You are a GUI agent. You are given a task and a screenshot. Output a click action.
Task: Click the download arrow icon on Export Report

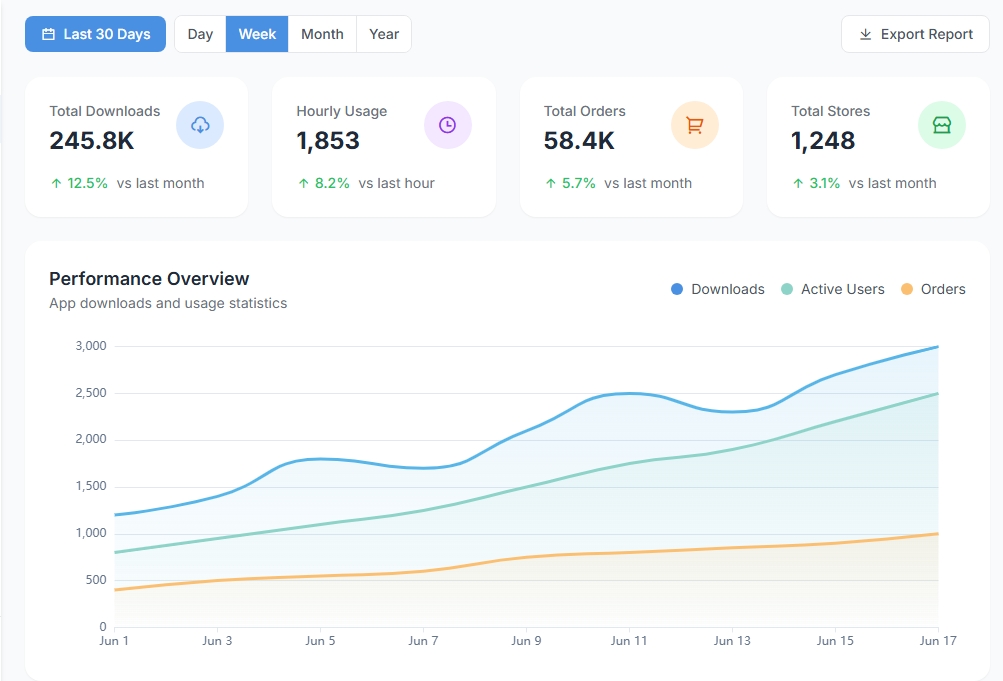[866, 34]
